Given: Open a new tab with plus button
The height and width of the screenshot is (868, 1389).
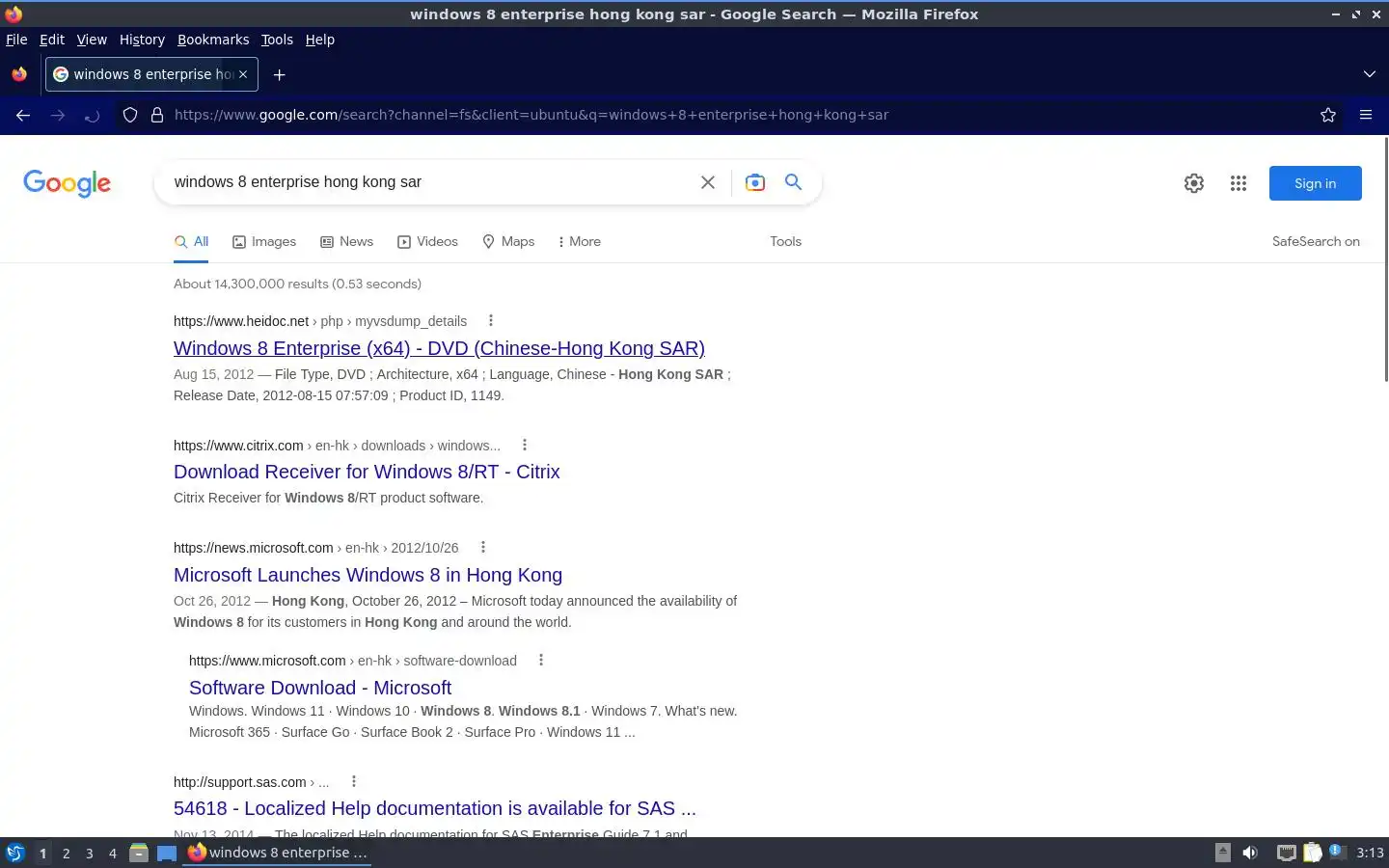Looking at the screenshot, I should 279,74.
